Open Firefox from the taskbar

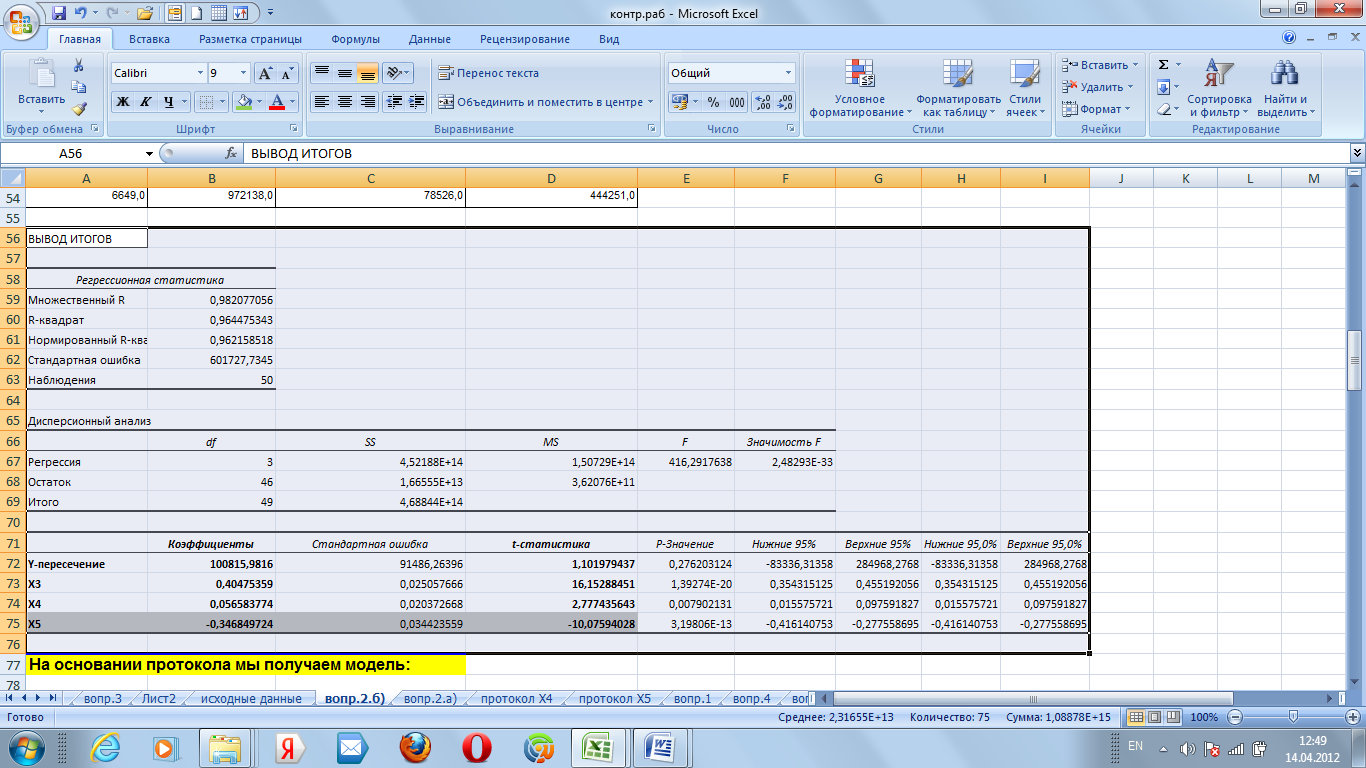pos(415,747)
